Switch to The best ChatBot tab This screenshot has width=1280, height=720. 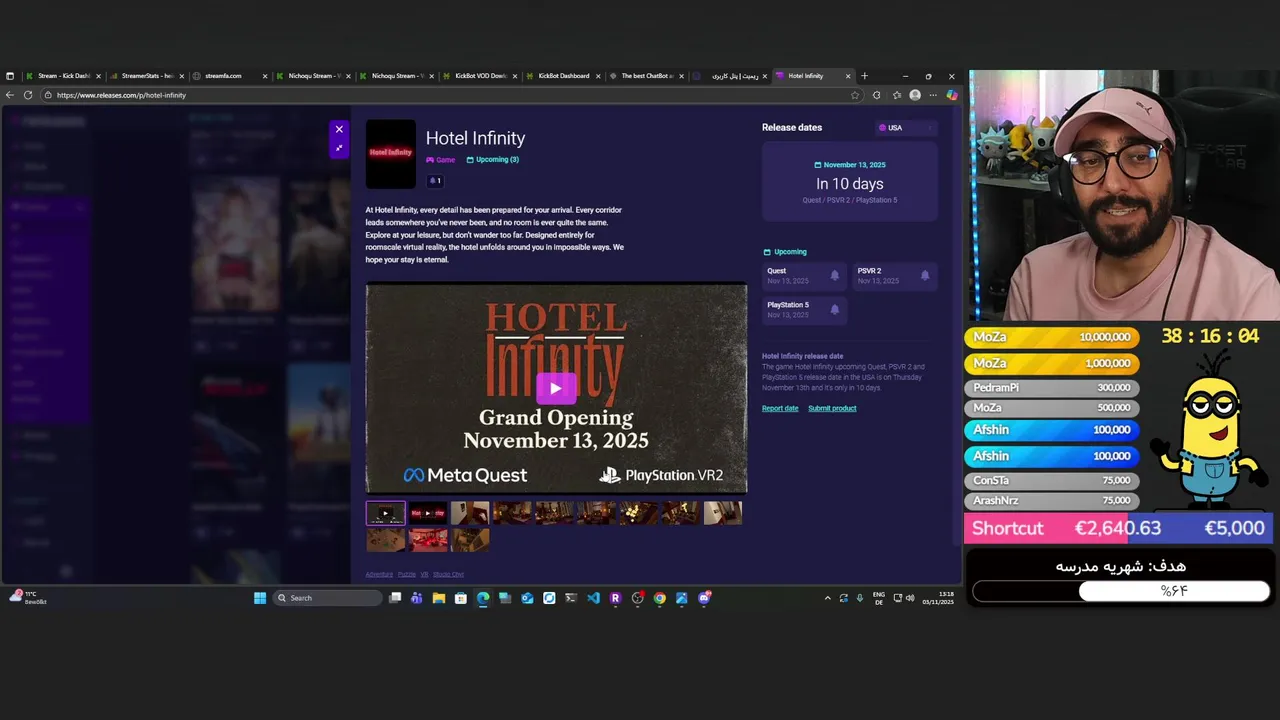(x=647, y=76)
